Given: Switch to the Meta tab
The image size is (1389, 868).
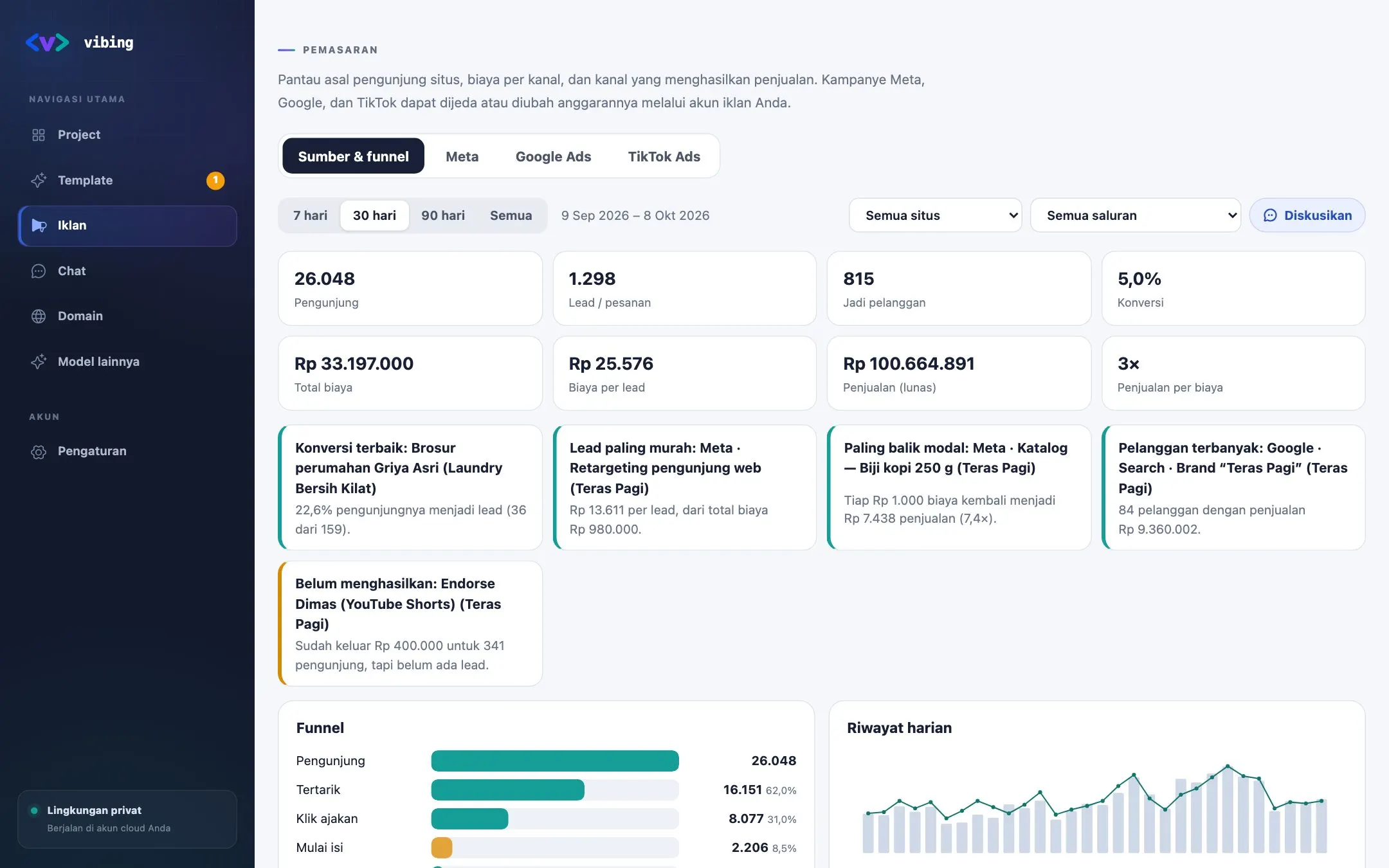Looking at the screenshot, I should [x=462, y=156].
